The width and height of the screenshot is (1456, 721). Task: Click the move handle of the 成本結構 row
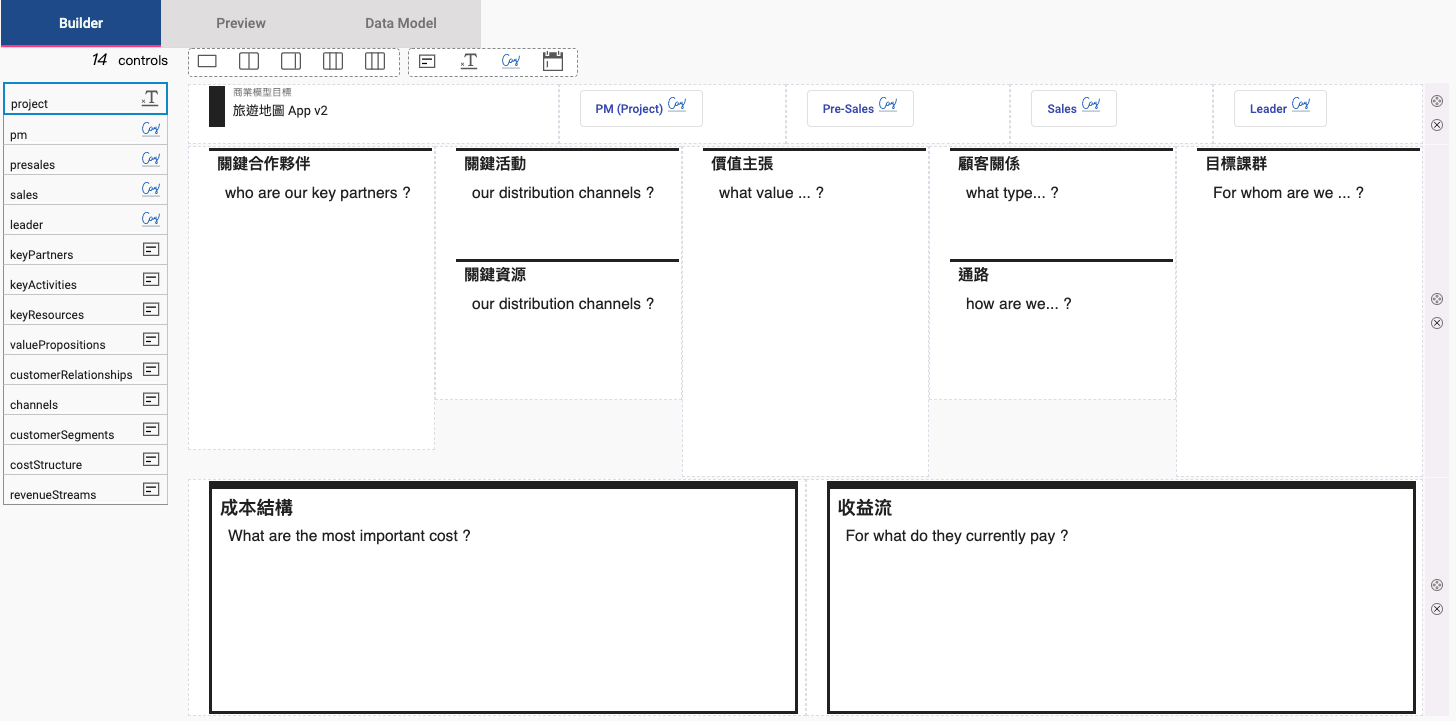(x=1437, y=585)
